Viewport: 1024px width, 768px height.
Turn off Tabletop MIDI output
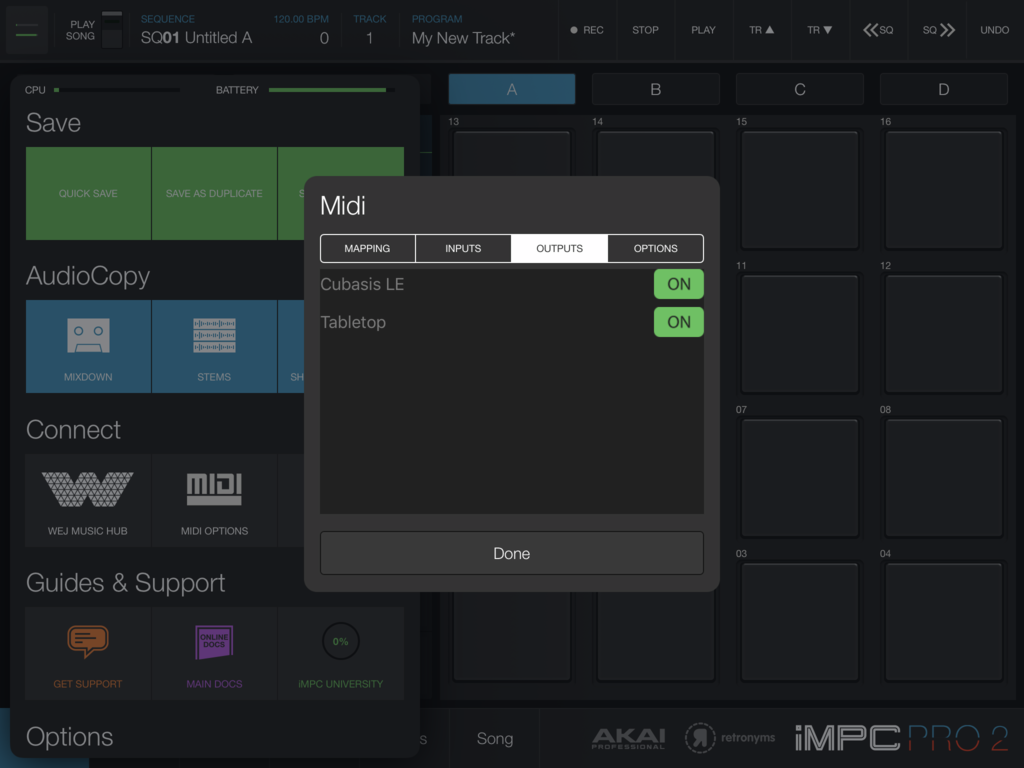[679, 322]
